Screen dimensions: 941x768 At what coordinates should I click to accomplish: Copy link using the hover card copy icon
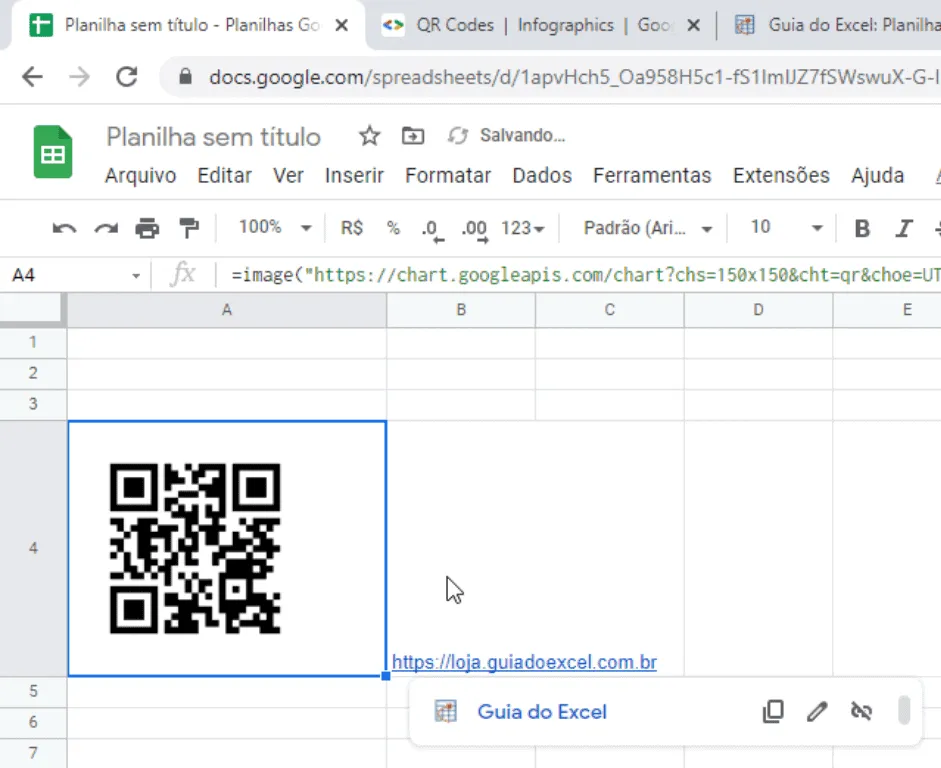(773, 712)
